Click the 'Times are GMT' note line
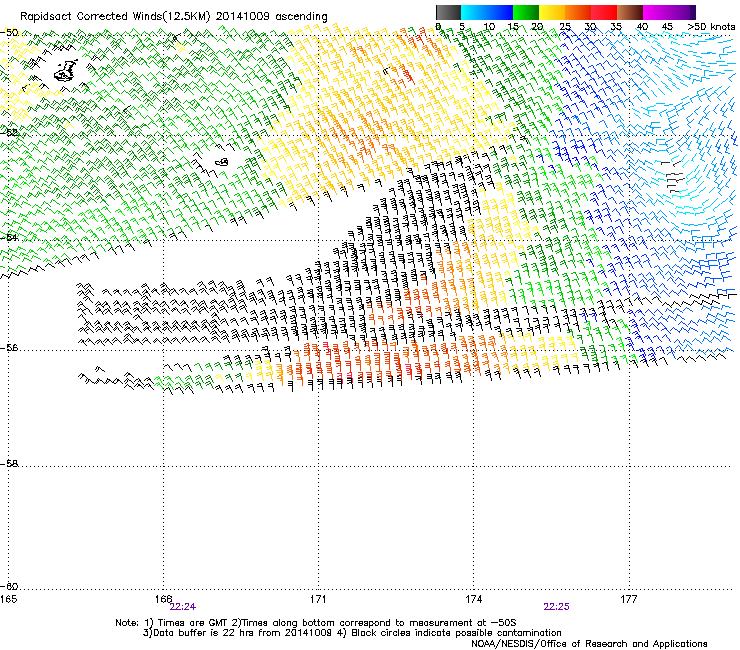740x650 pixels. coord(316,623)
